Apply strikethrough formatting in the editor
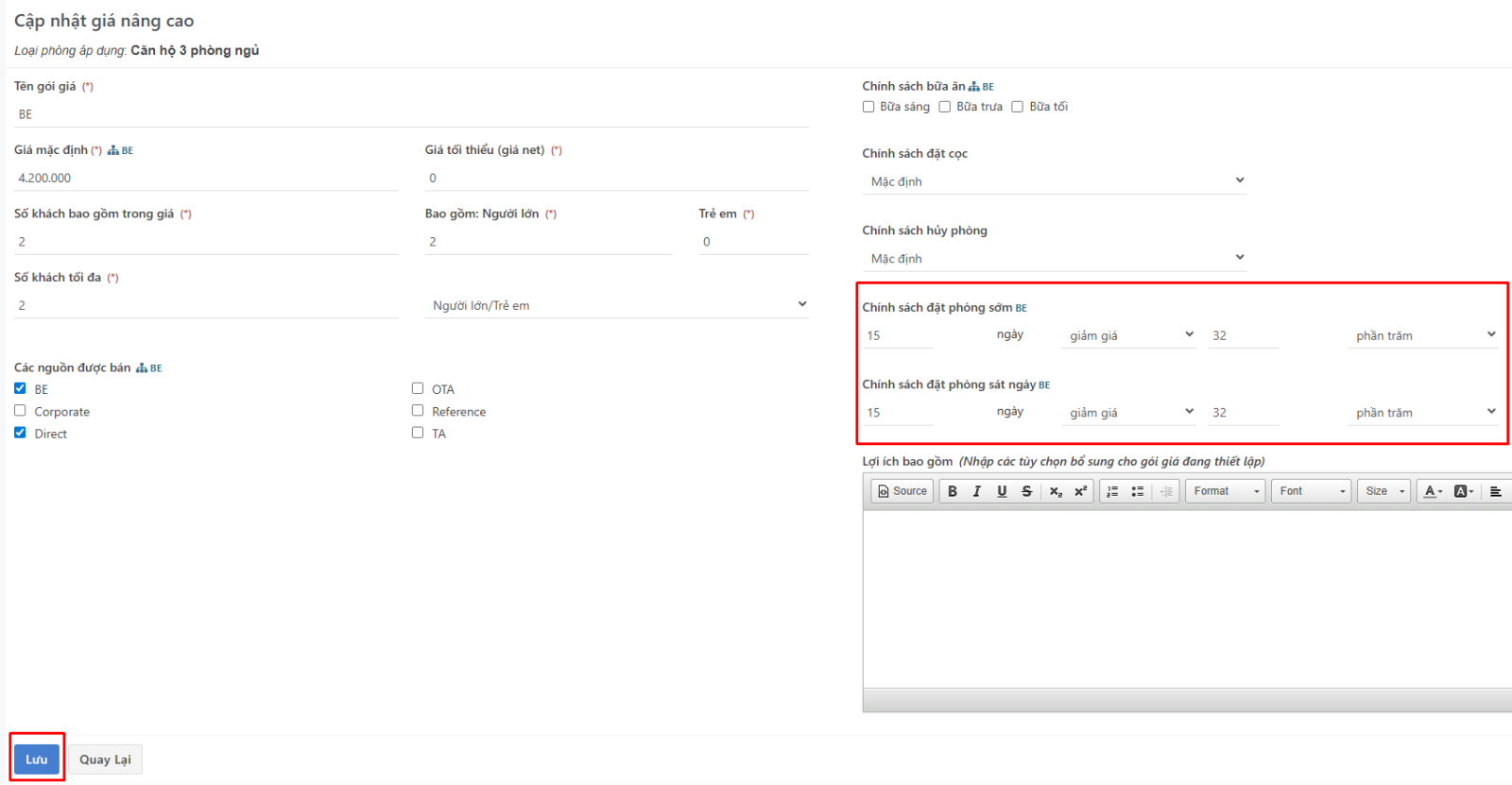1512x785 pixels. click(1026, 491)
